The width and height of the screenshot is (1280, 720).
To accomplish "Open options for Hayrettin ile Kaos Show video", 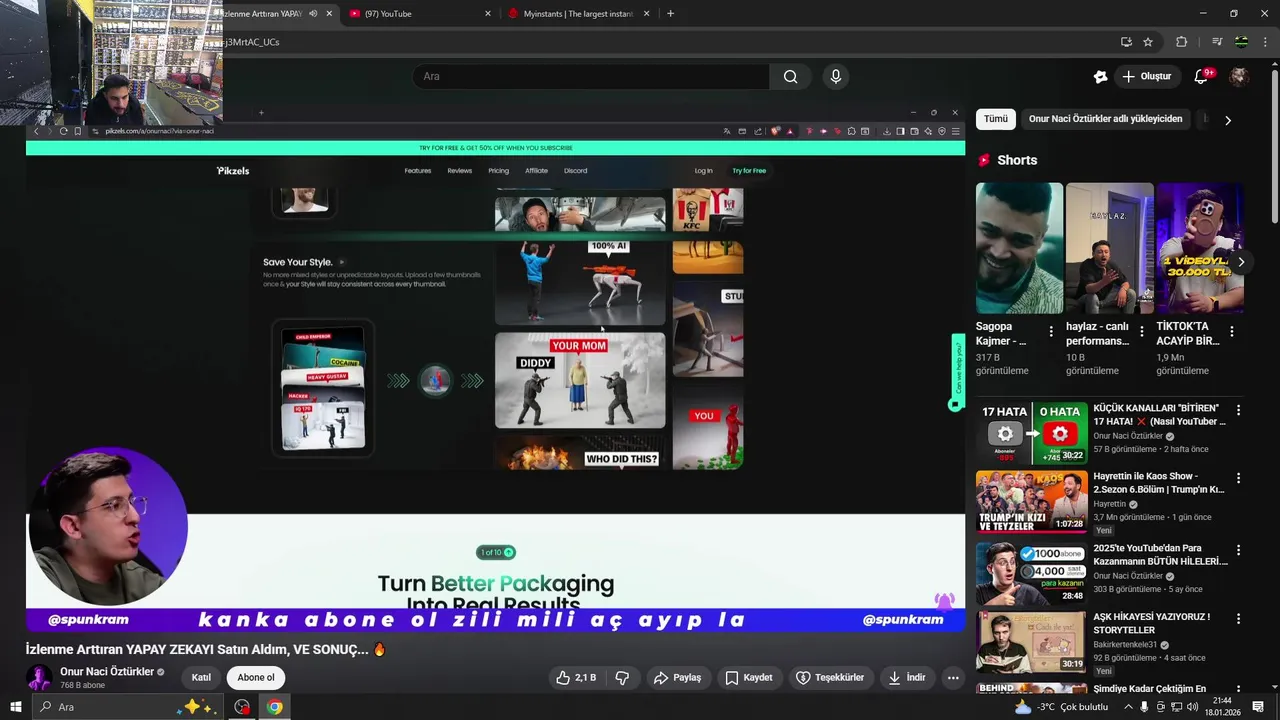I will pyautogui.click(x=1238, y=478).
